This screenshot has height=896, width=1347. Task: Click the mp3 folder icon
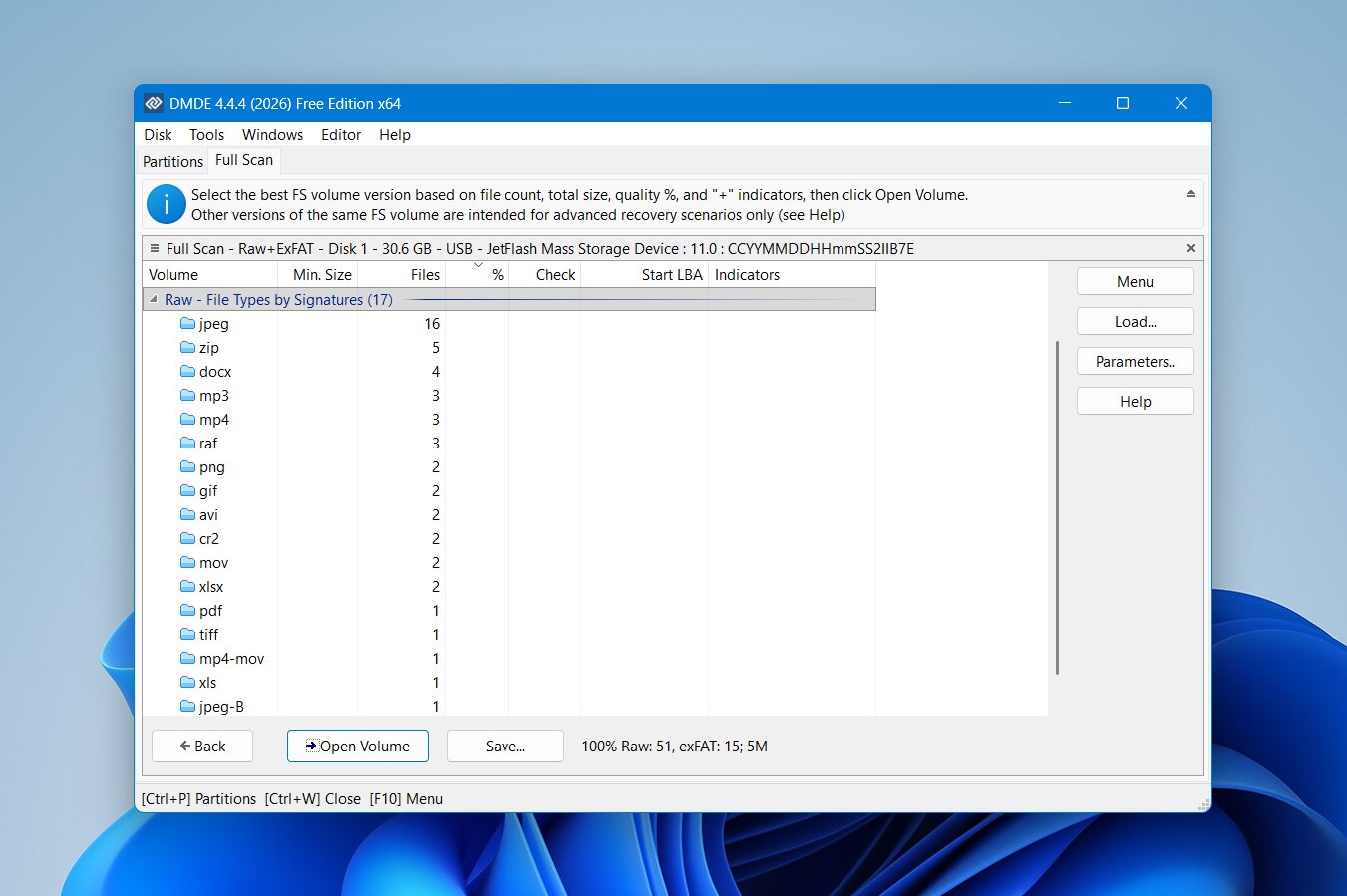[187, 395]
